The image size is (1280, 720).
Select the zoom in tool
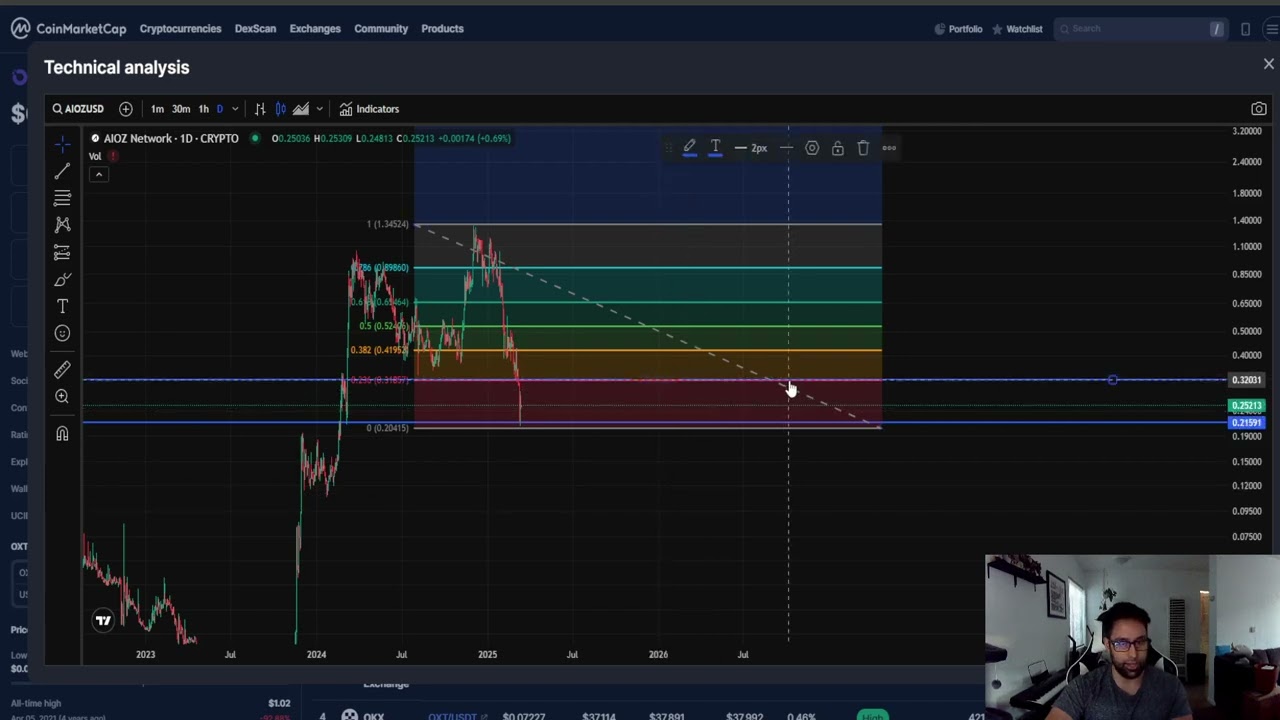click(x=62, y=397)
